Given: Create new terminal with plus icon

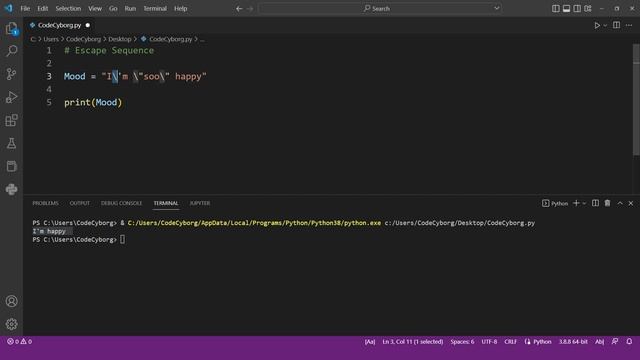Looking at the screenshot, I should click(576, 203).
